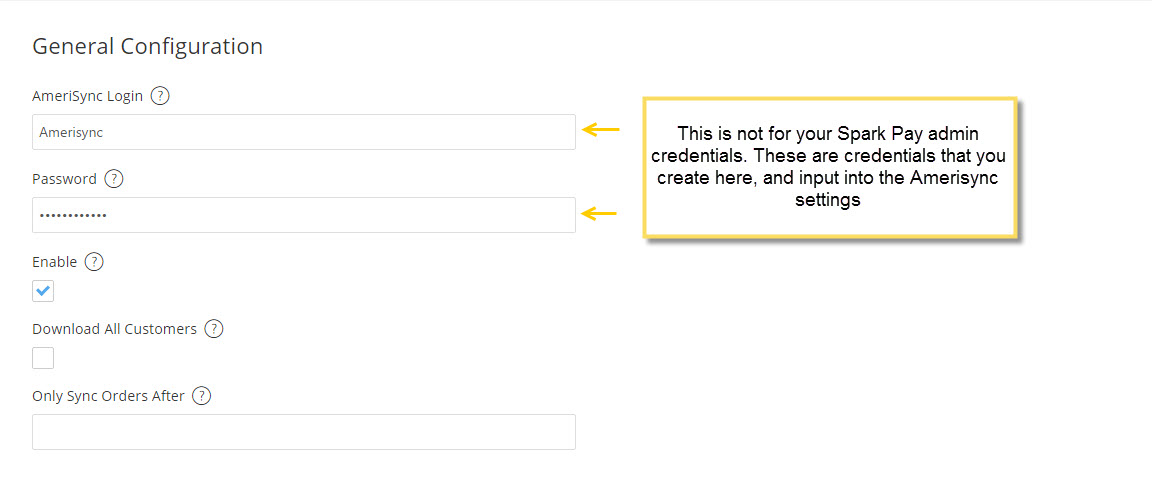1152x498 pixels.
Task: Select the Only Sync Orders After field
Action: coord(303,432)
